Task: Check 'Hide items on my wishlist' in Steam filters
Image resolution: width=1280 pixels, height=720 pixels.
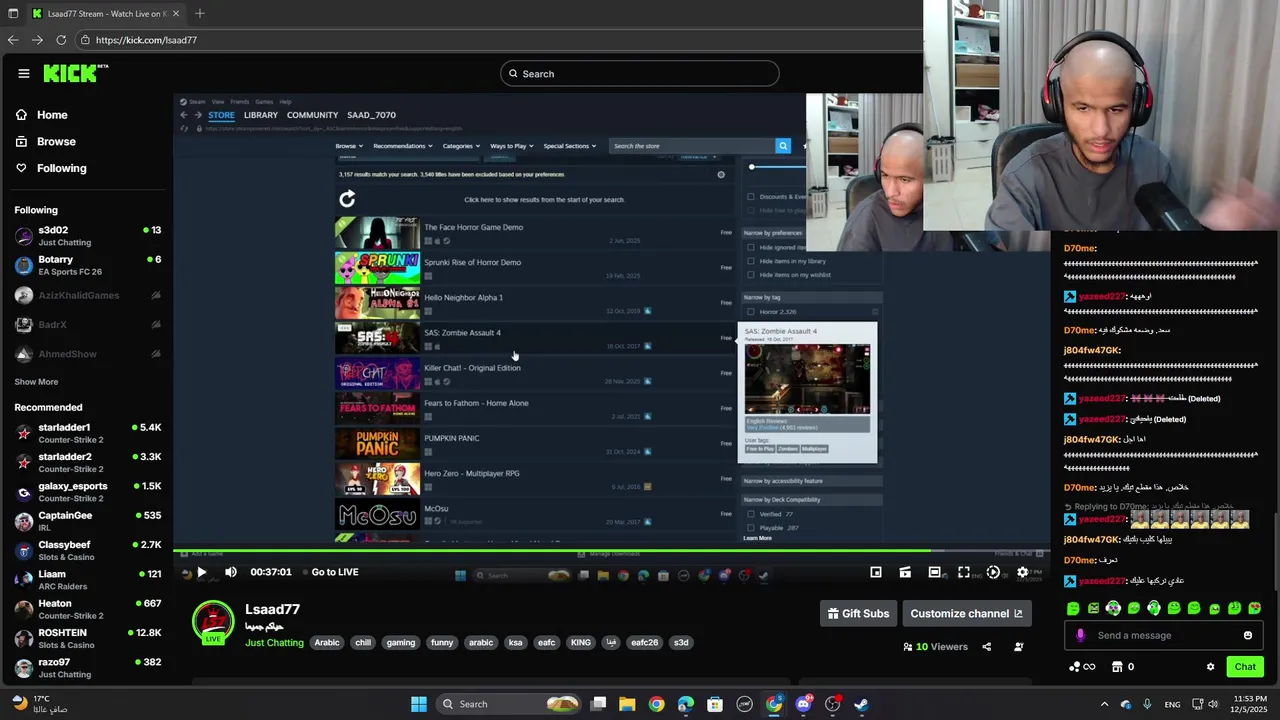Action: tap(751, 274)
